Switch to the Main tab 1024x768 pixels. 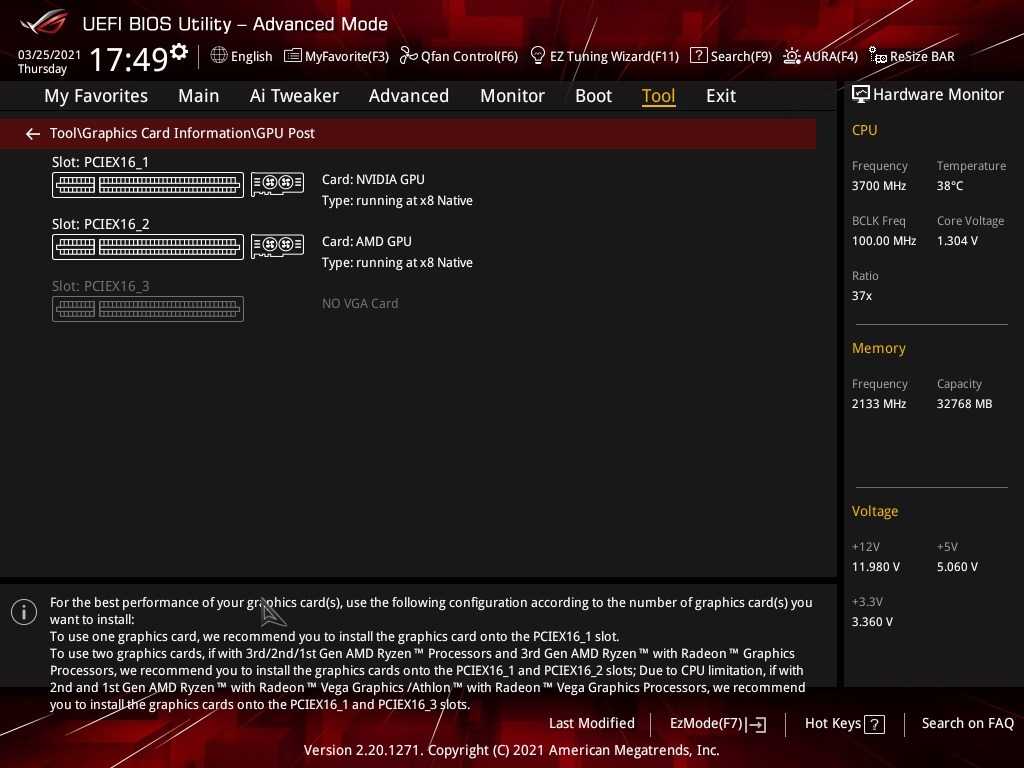point(199,96)
